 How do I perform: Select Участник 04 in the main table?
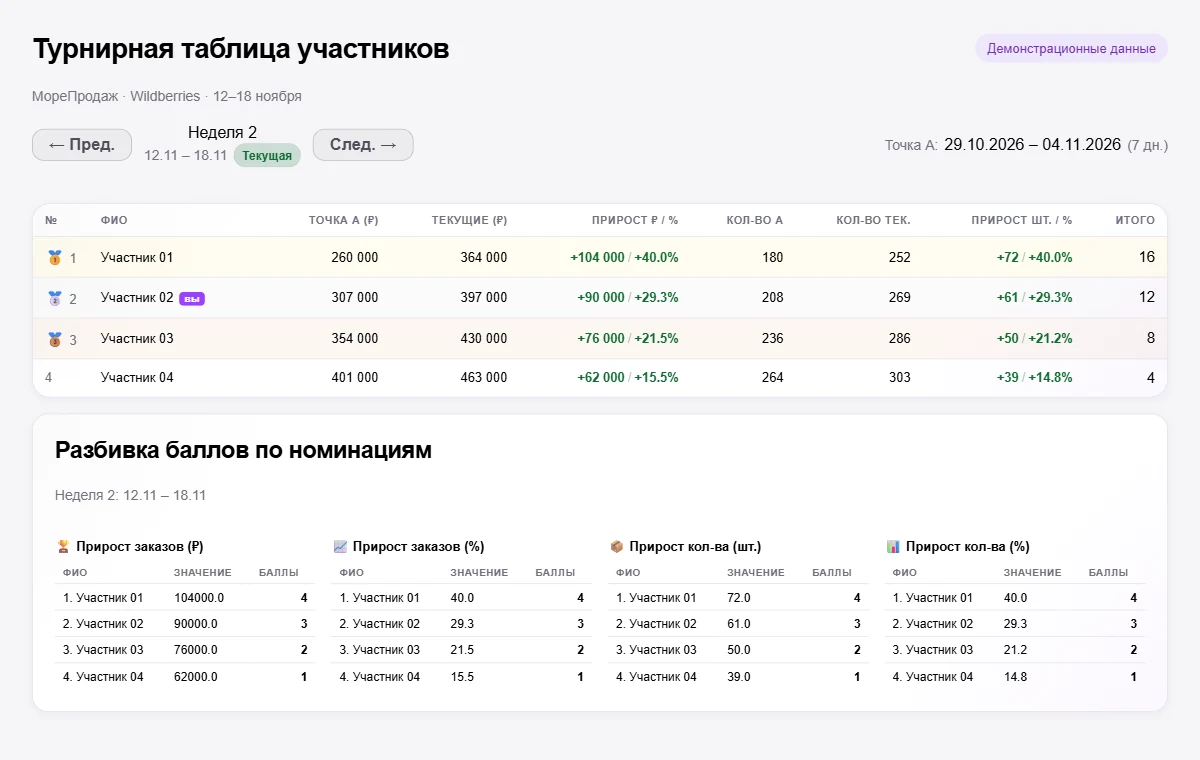tap(137, 378)
